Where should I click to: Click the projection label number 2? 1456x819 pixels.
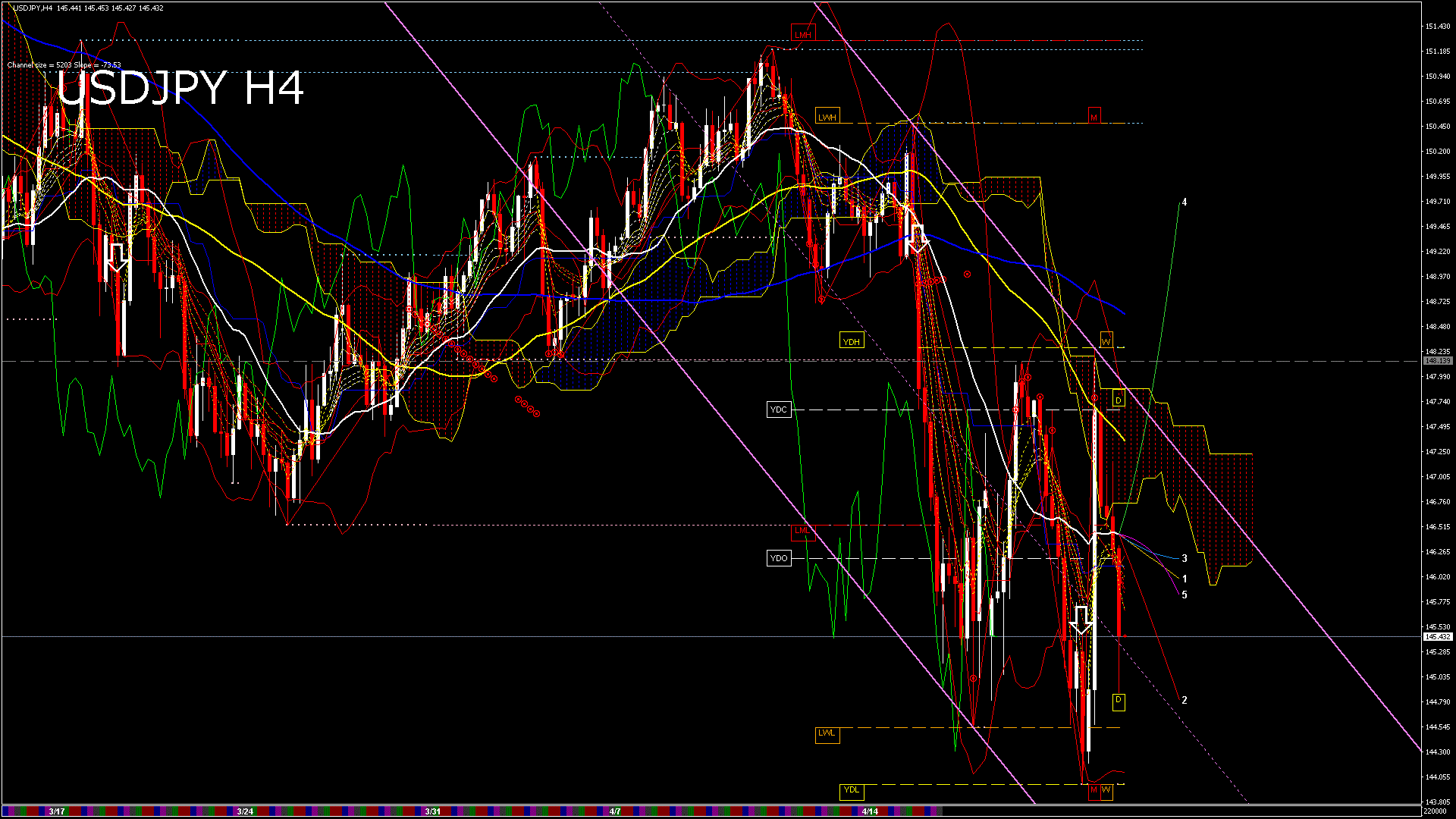point(1185,700)
